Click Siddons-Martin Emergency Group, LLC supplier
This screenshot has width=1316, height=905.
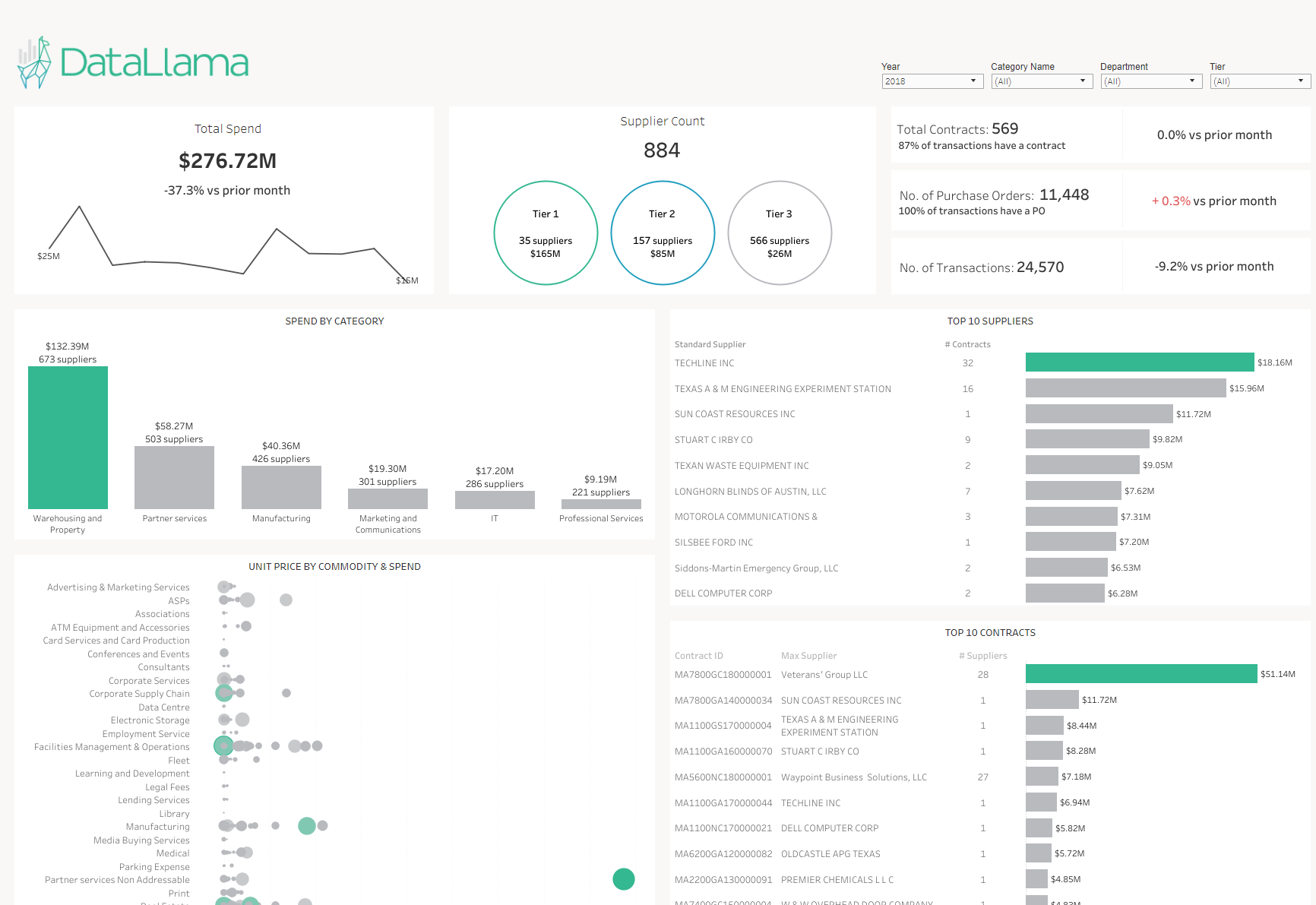(x=756, y=568)
